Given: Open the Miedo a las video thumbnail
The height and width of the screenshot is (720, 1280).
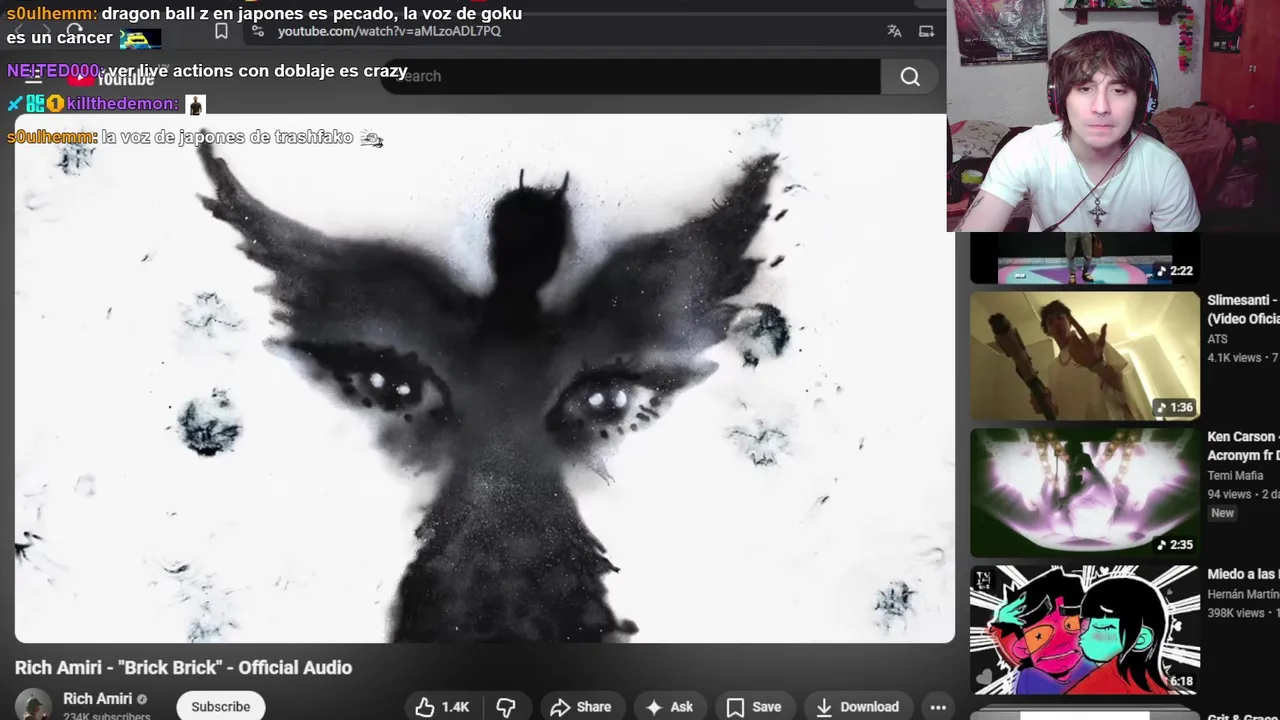Looking at the screenshot, I should pos(1085,630).
